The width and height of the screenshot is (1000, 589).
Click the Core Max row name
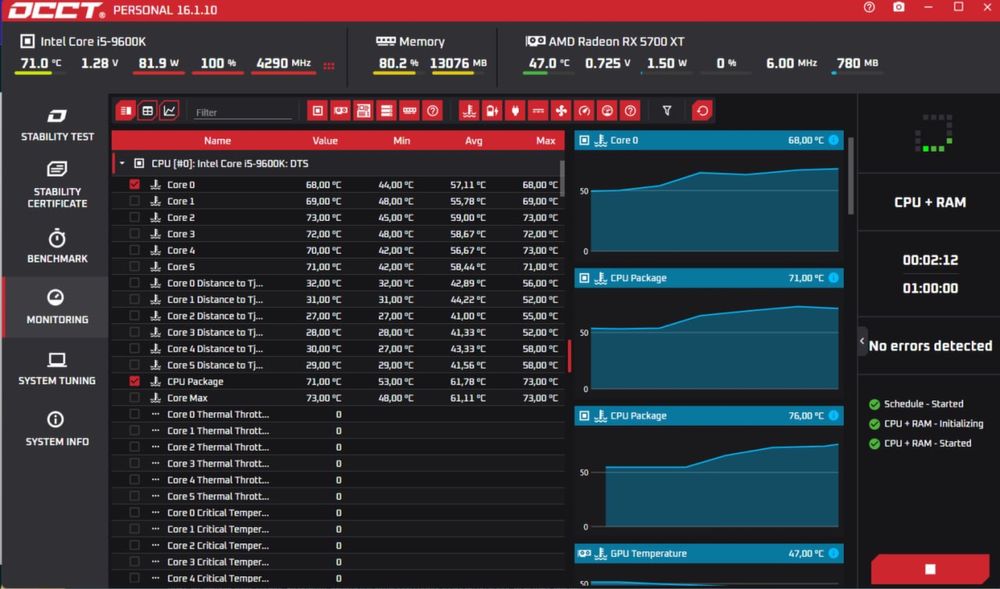click(188, 398)
